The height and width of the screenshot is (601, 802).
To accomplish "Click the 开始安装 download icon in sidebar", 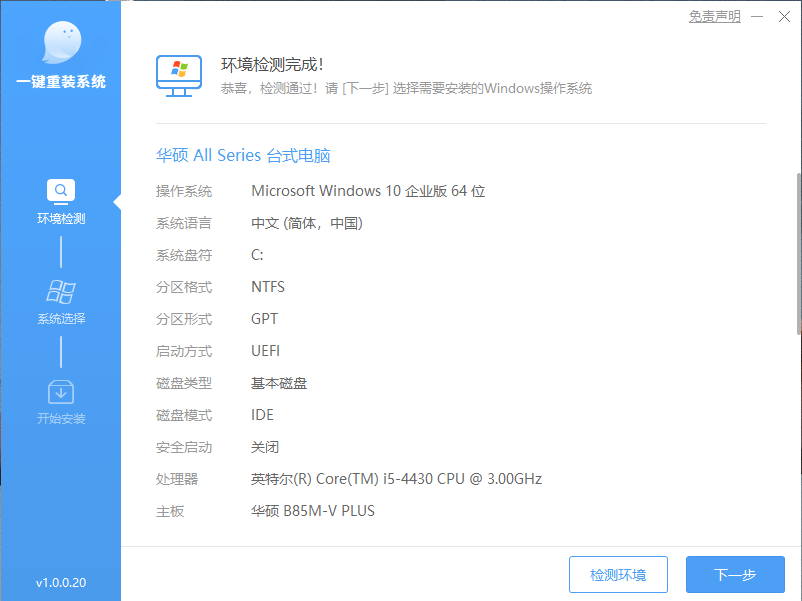I will tap(60, 391).
